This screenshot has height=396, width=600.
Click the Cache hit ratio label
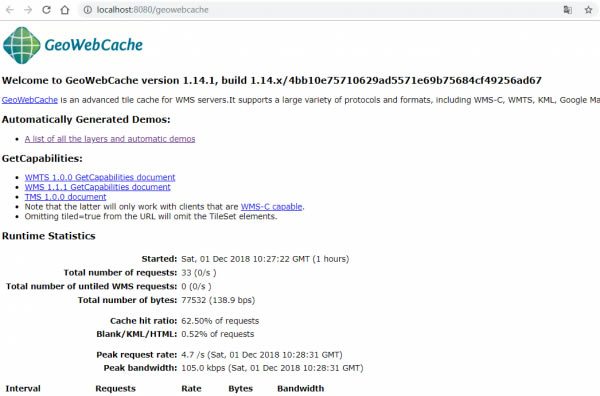pos(143,321)
